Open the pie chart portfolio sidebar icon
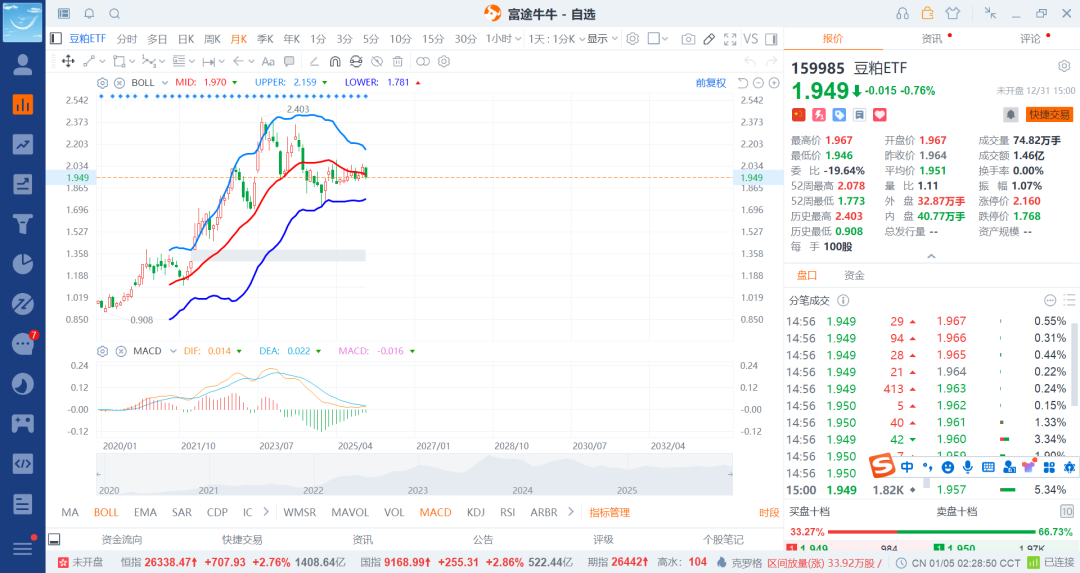This screenshot has height=573, width=1080. [23, 264]
